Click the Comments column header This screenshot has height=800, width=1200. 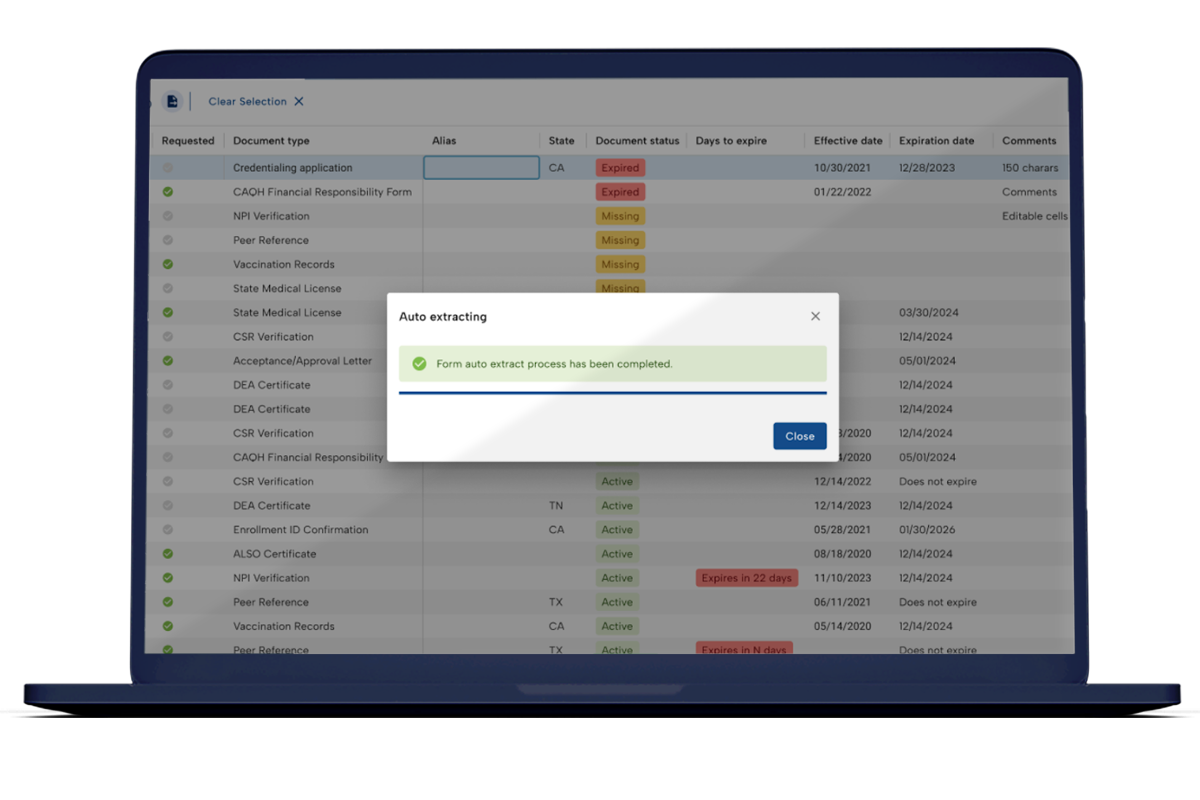[1029, 141]
